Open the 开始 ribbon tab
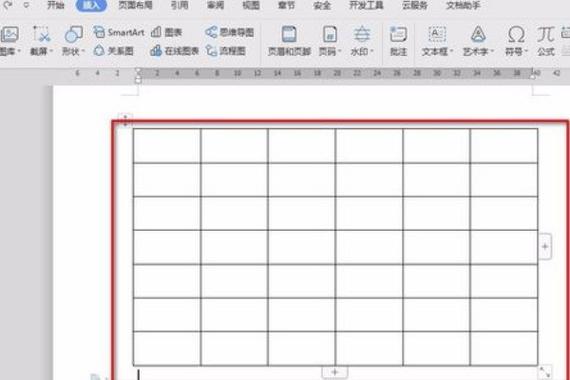 (56, 5)
